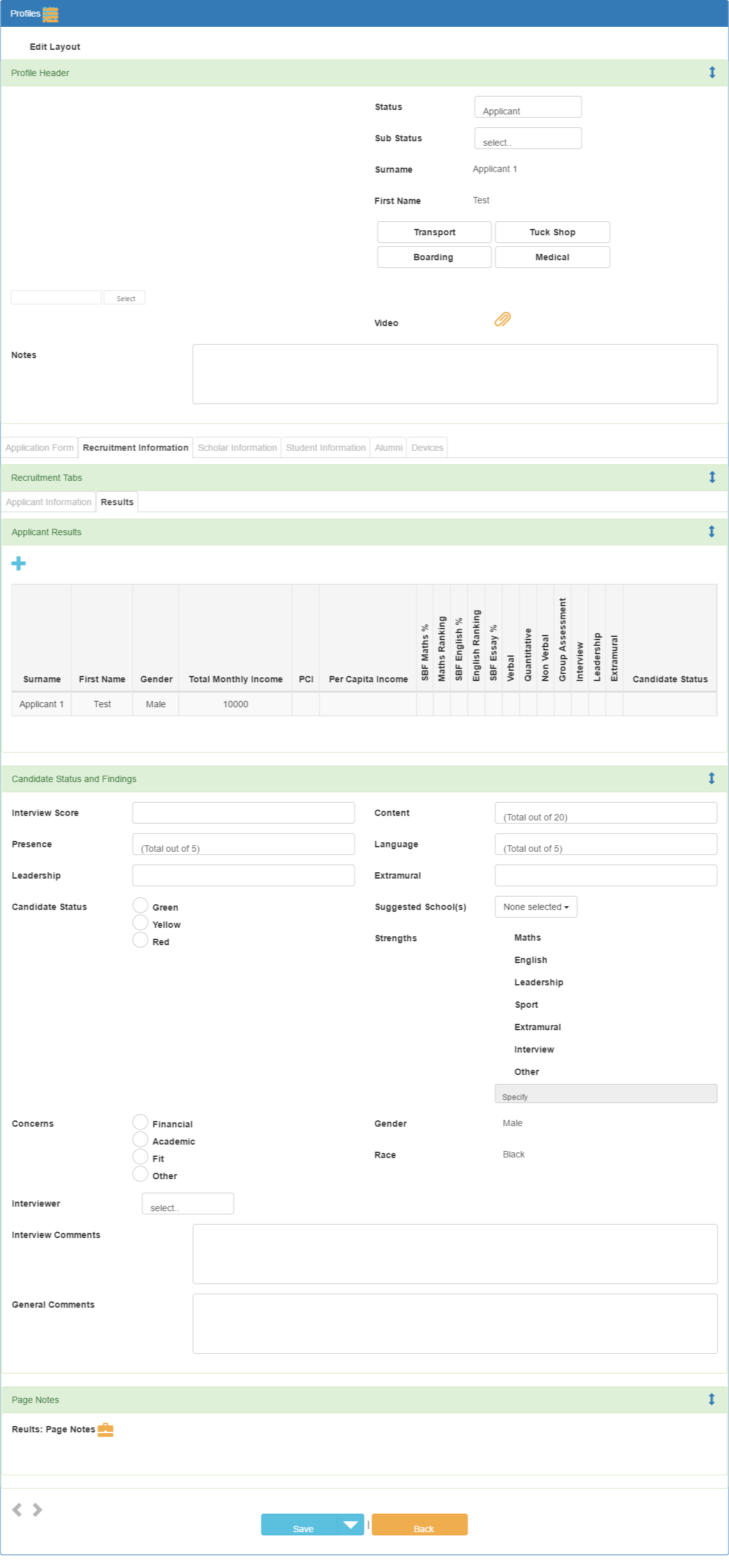Image resolution: width=729 pixels, height=1568 pixels.
Task: Click the Extramural input field
Action: click(x=606, y=875)
